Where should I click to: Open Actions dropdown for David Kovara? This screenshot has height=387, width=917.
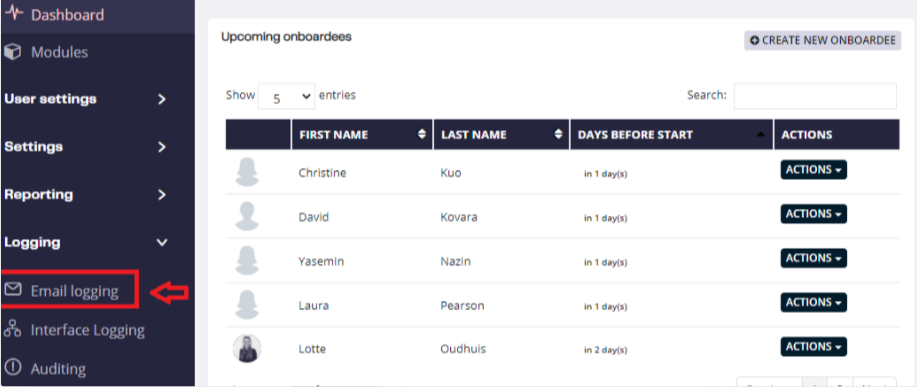coord(813,214)
